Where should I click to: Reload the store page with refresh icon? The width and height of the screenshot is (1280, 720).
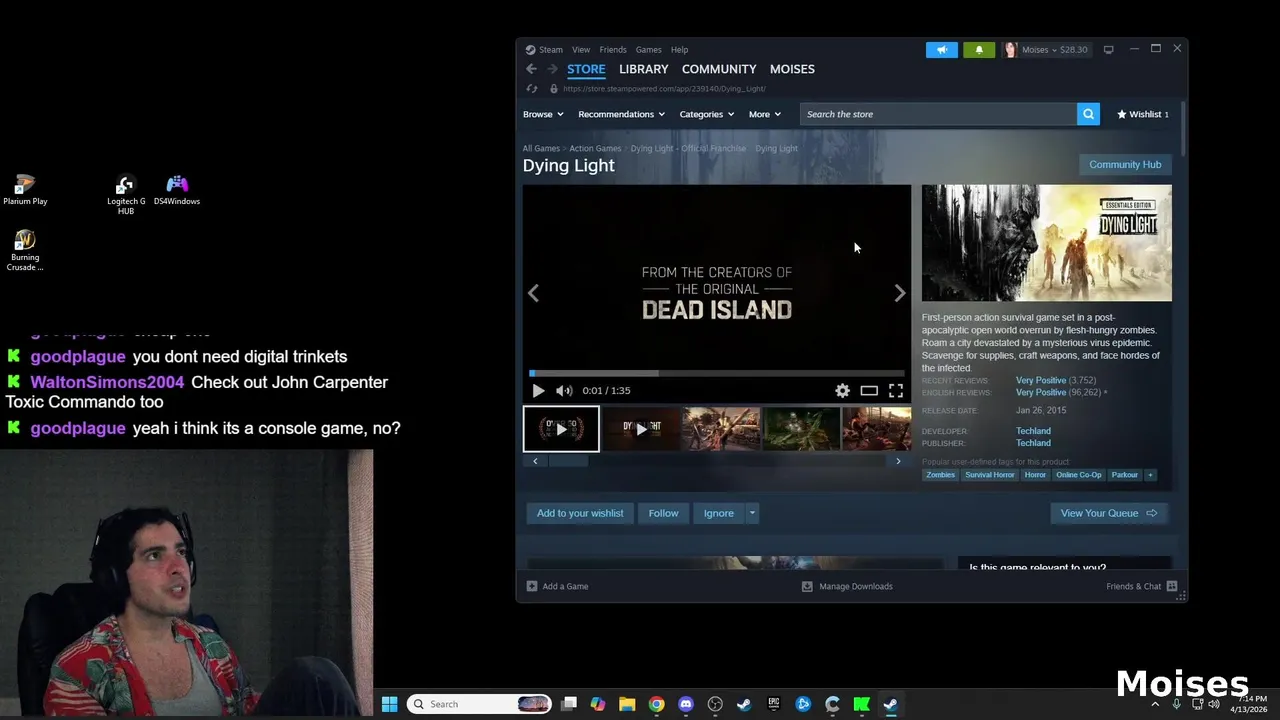click(x=532, y=88)
